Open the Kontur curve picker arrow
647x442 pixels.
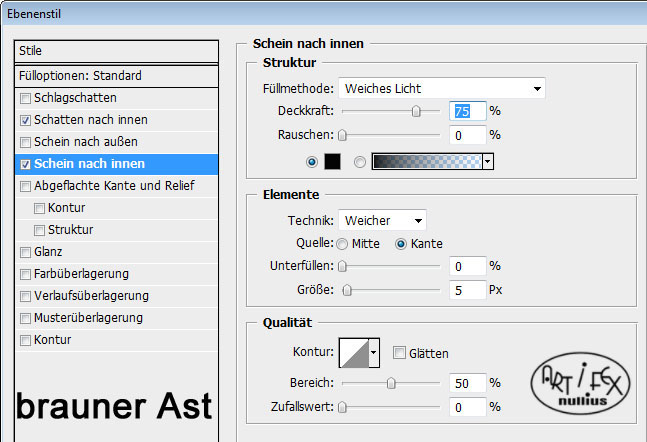coord(374,352)
